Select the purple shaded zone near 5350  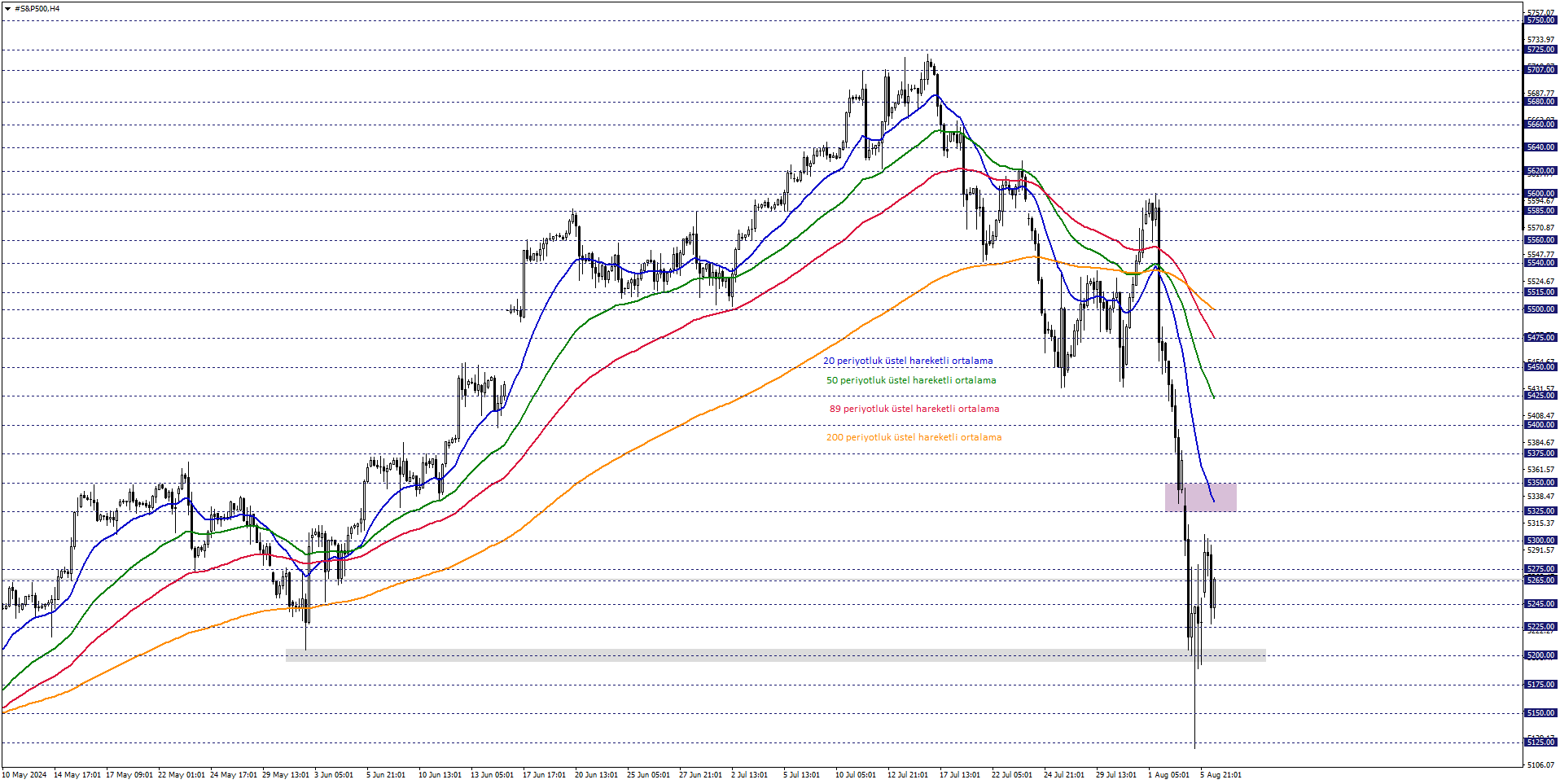pos(1201,497)
